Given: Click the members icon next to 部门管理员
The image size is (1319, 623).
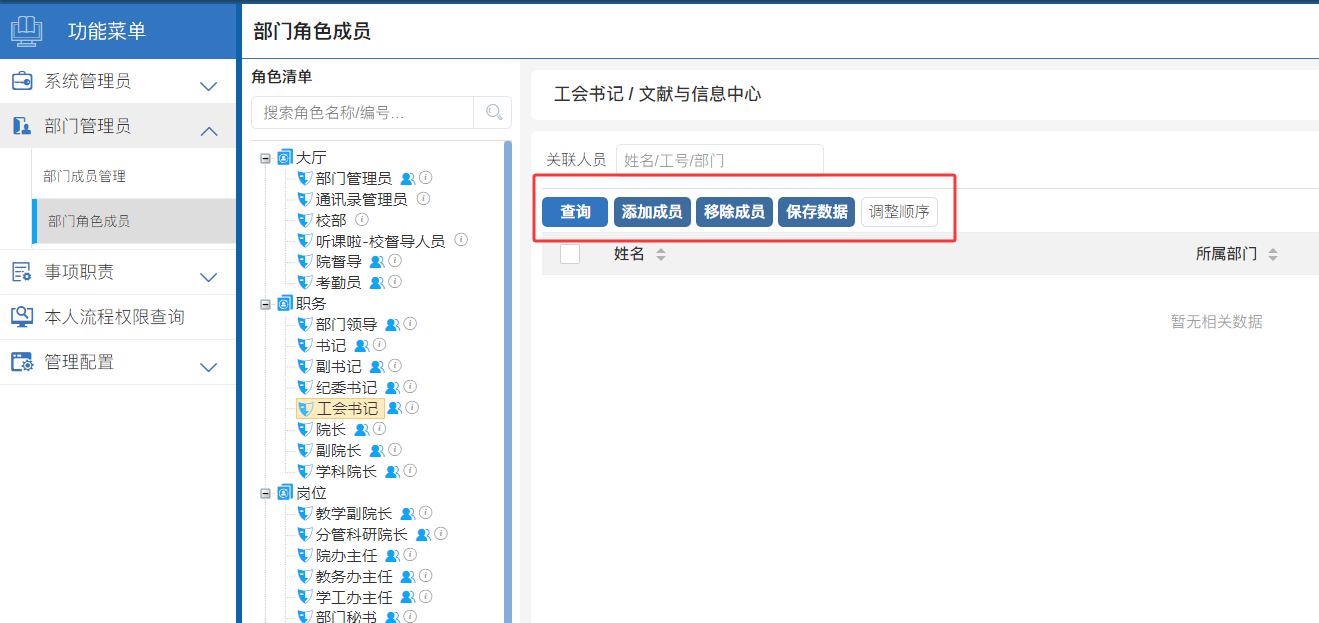Looking at the screenshot, I should click(x=407, y=179).
